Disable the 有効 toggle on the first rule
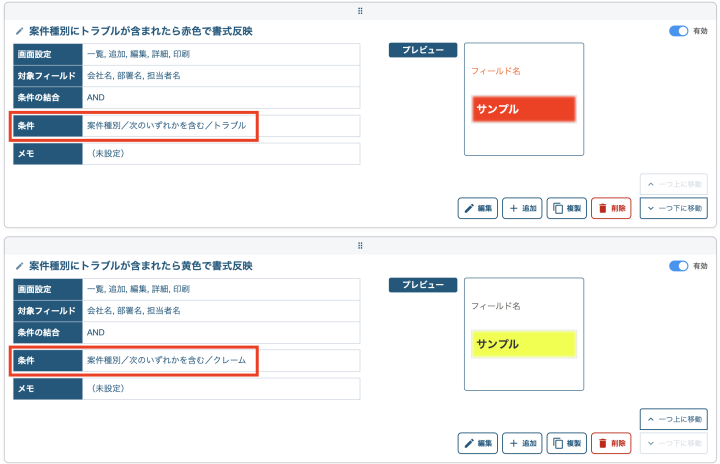Image resolution: width=720 pixels, height=464 pixels. (x=679, y=31)
